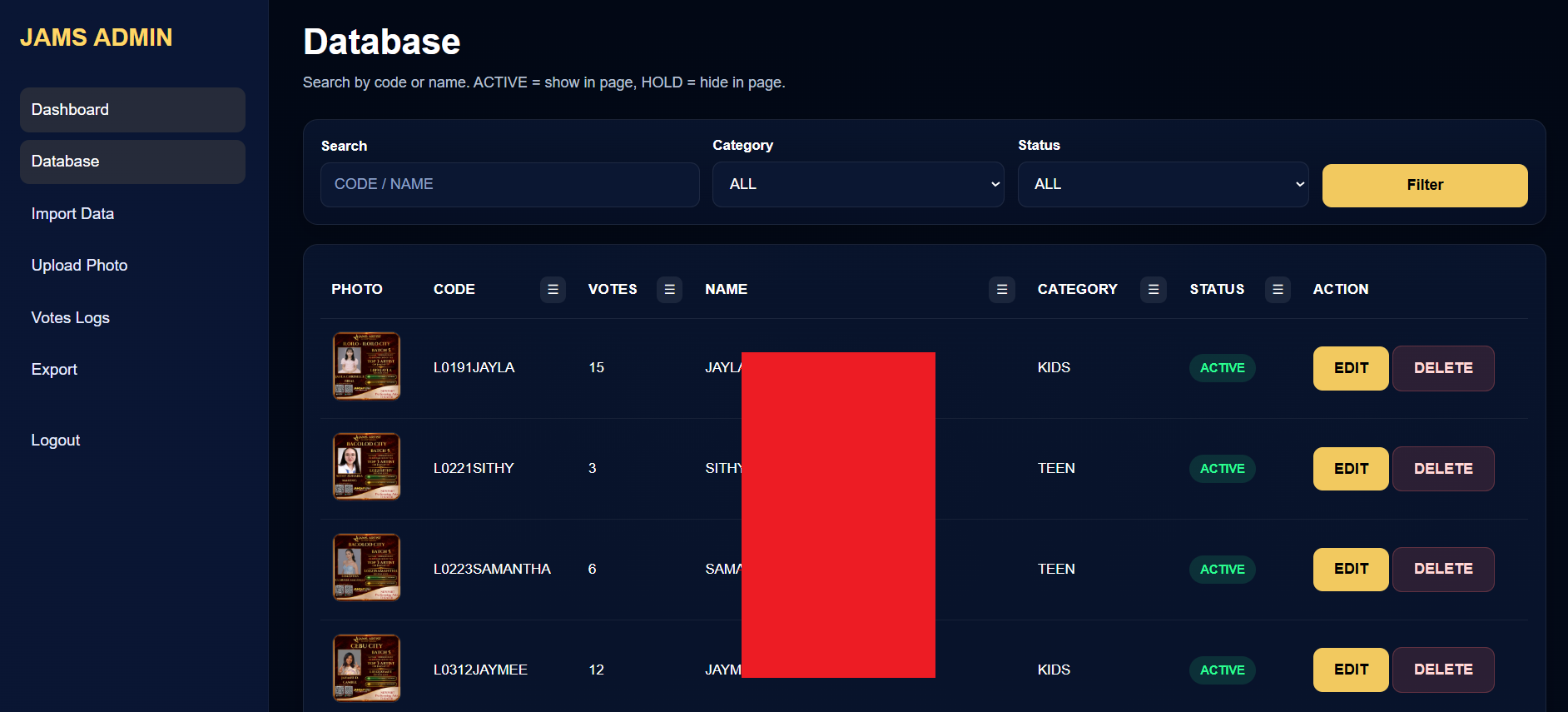The image size is (1568, 712).
Task: Expand the Category filter dropdown
Action: pos(857,184)
